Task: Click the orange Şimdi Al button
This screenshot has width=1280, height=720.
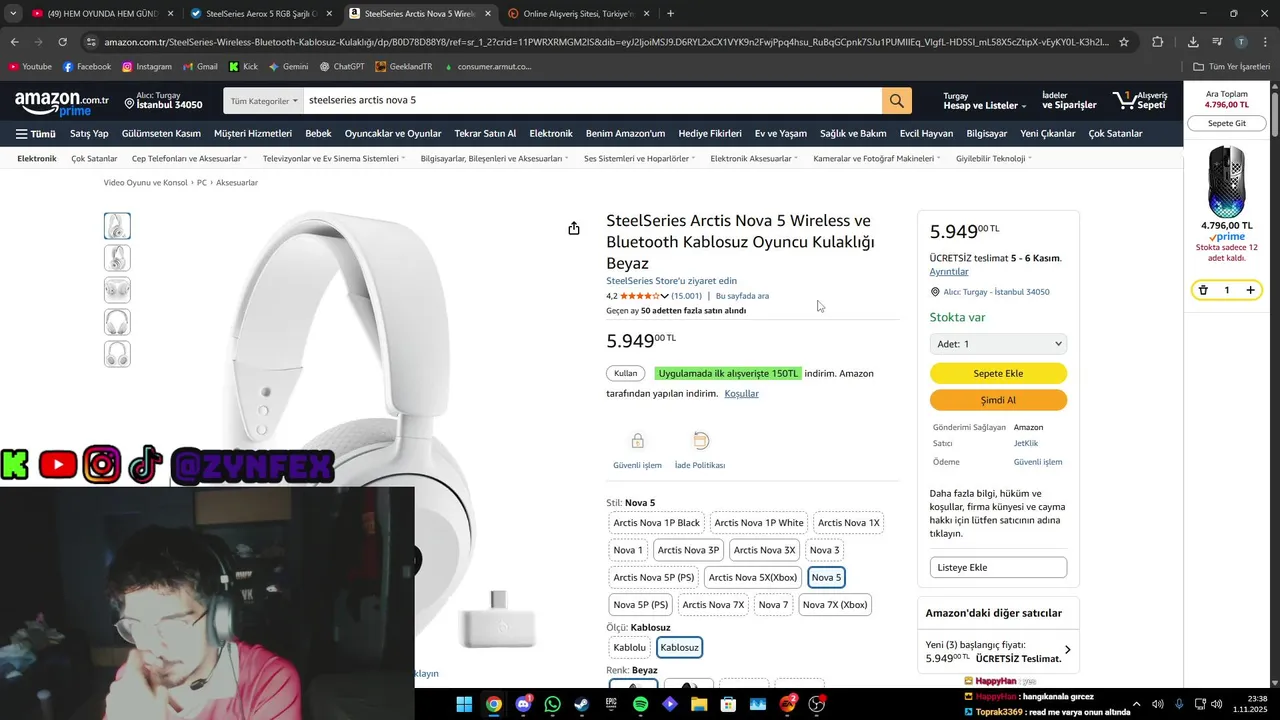Action: point(998,400)
